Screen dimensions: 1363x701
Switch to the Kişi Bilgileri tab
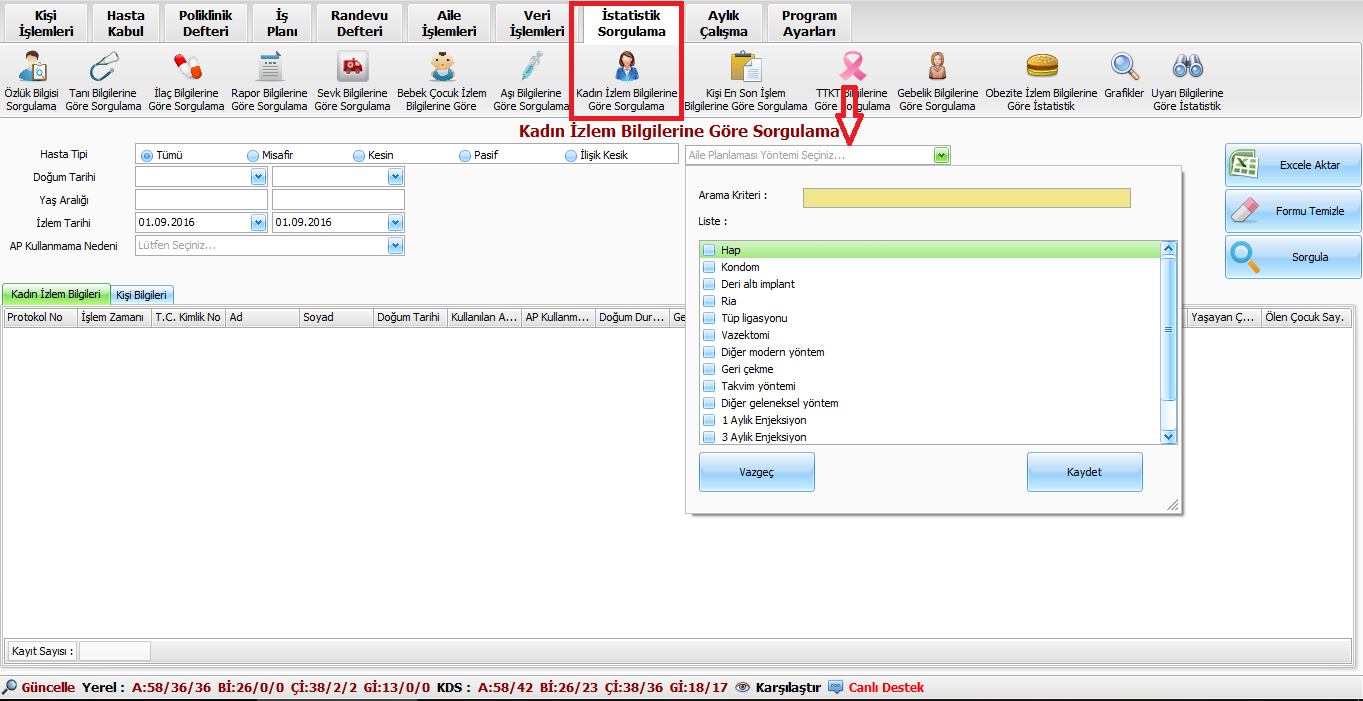tap(143, 295)
